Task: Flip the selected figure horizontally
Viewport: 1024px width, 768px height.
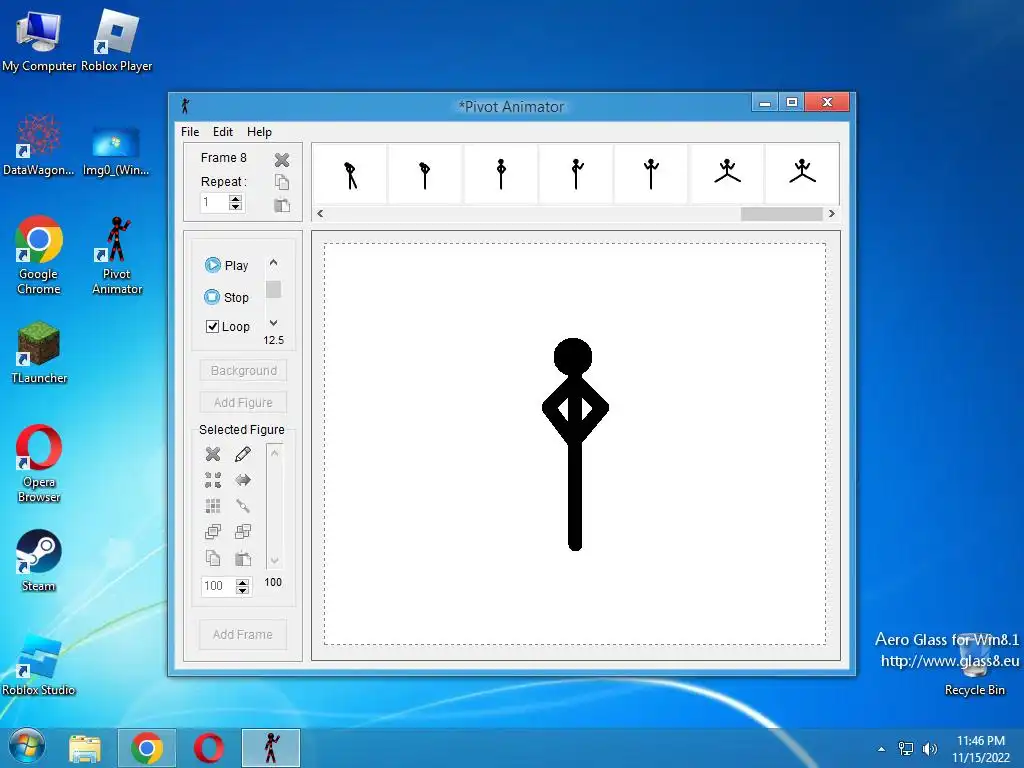Action: pos(243,480)
